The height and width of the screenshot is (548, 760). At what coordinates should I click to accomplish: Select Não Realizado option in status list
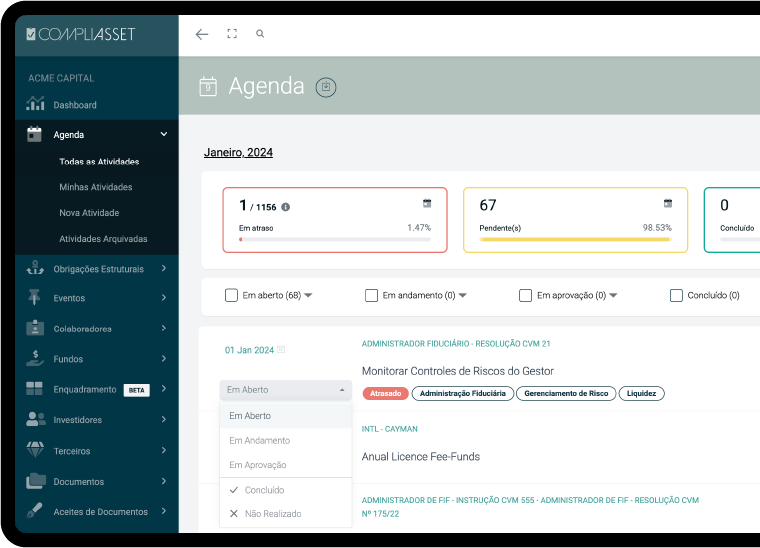click(285, 514)
